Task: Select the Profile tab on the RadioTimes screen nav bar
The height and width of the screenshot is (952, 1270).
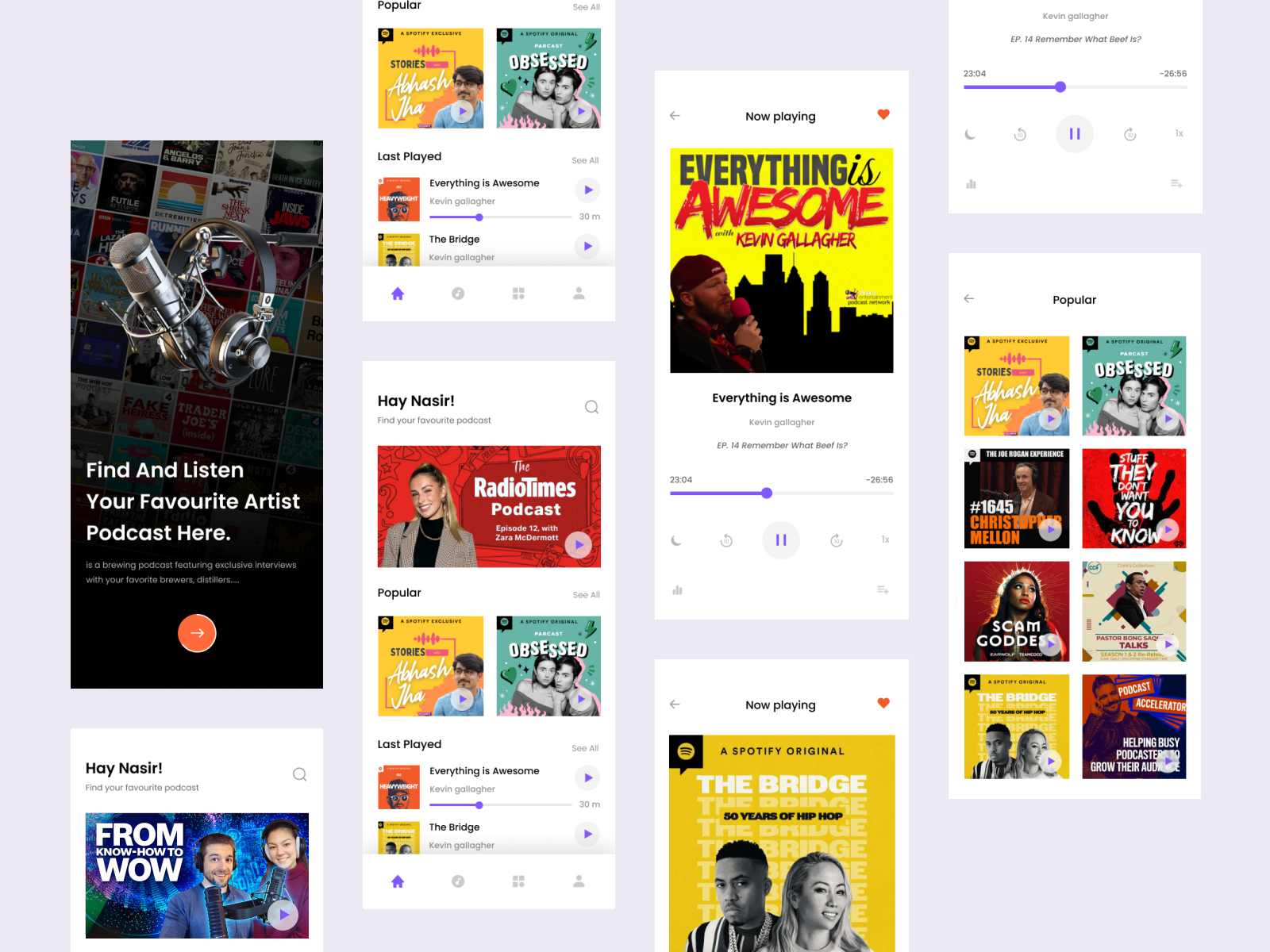Action: pos(579,881)
